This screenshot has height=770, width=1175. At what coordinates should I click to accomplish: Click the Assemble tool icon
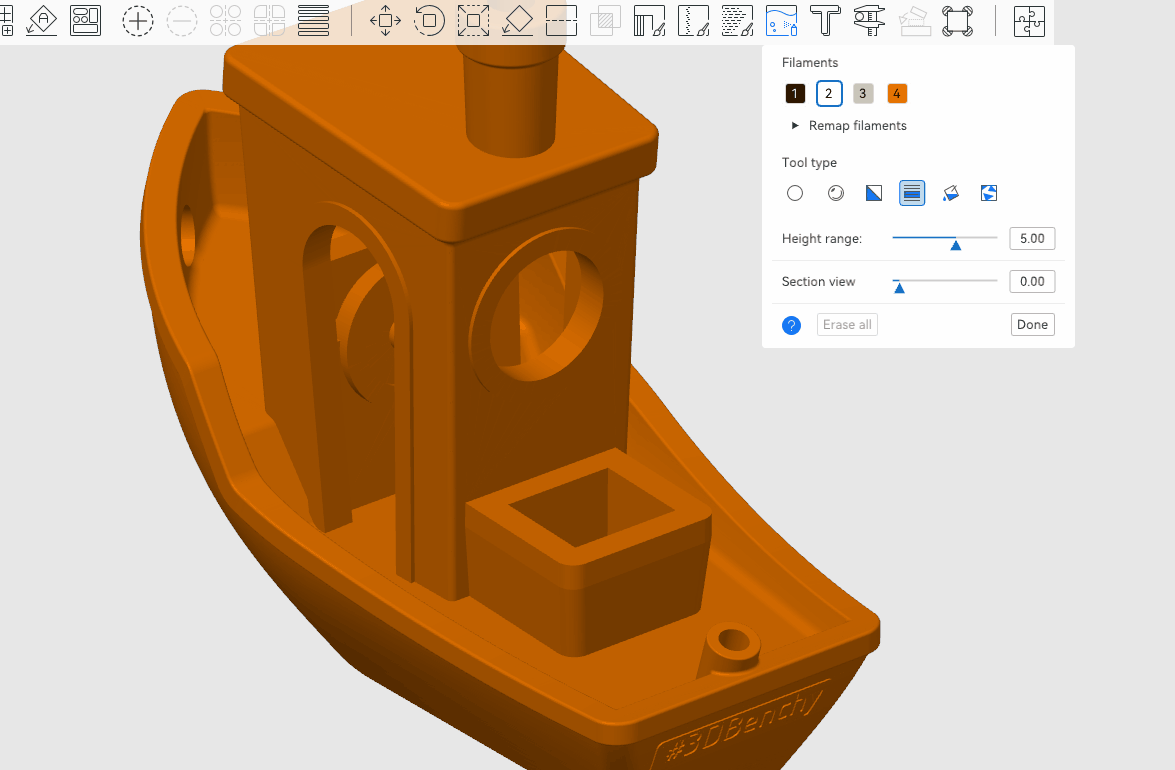913,20
